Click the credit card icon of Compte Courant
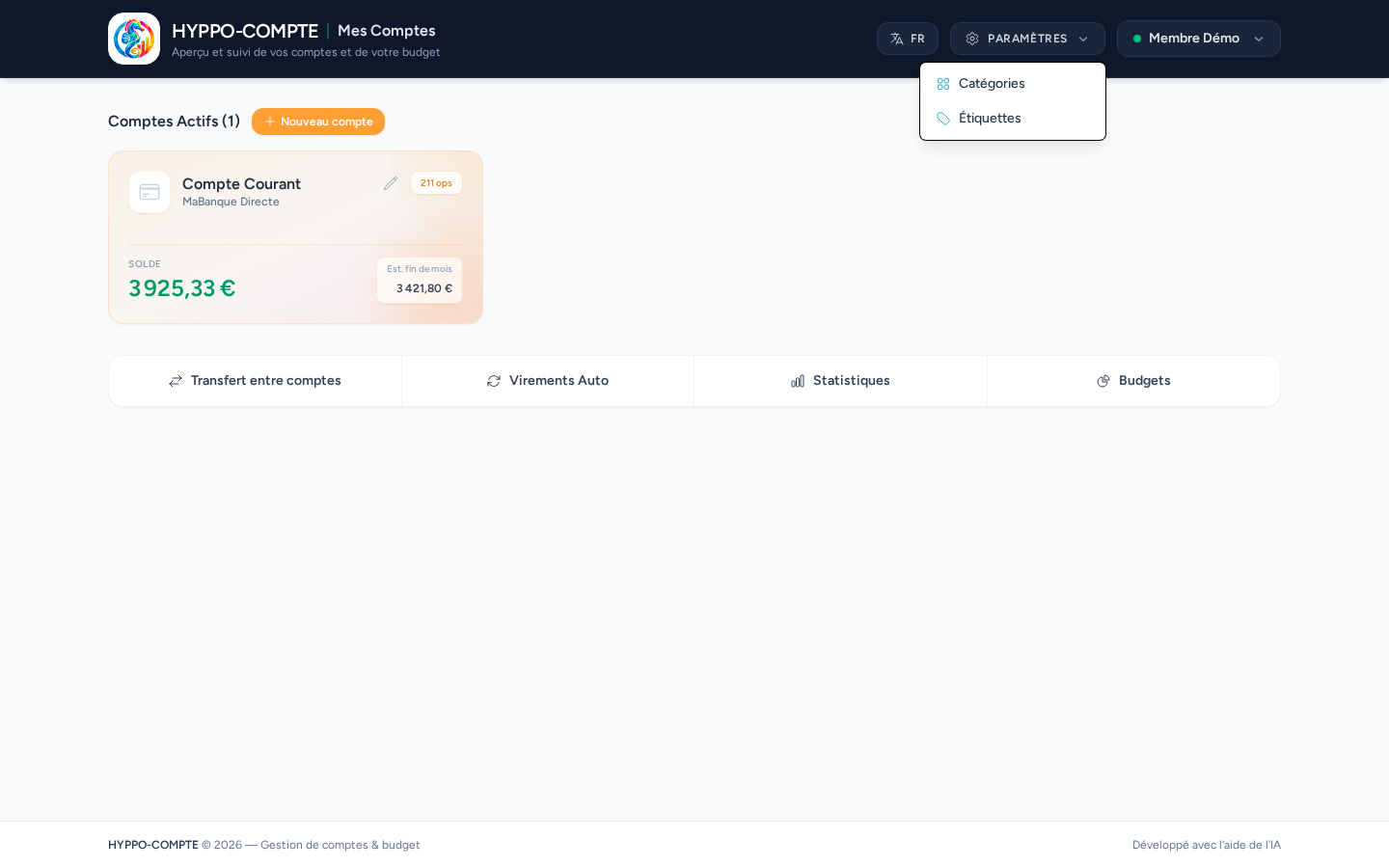Image resolution: width=1389 pixels, height=868 pixels. pyautogui.click(x=150, y=192)
